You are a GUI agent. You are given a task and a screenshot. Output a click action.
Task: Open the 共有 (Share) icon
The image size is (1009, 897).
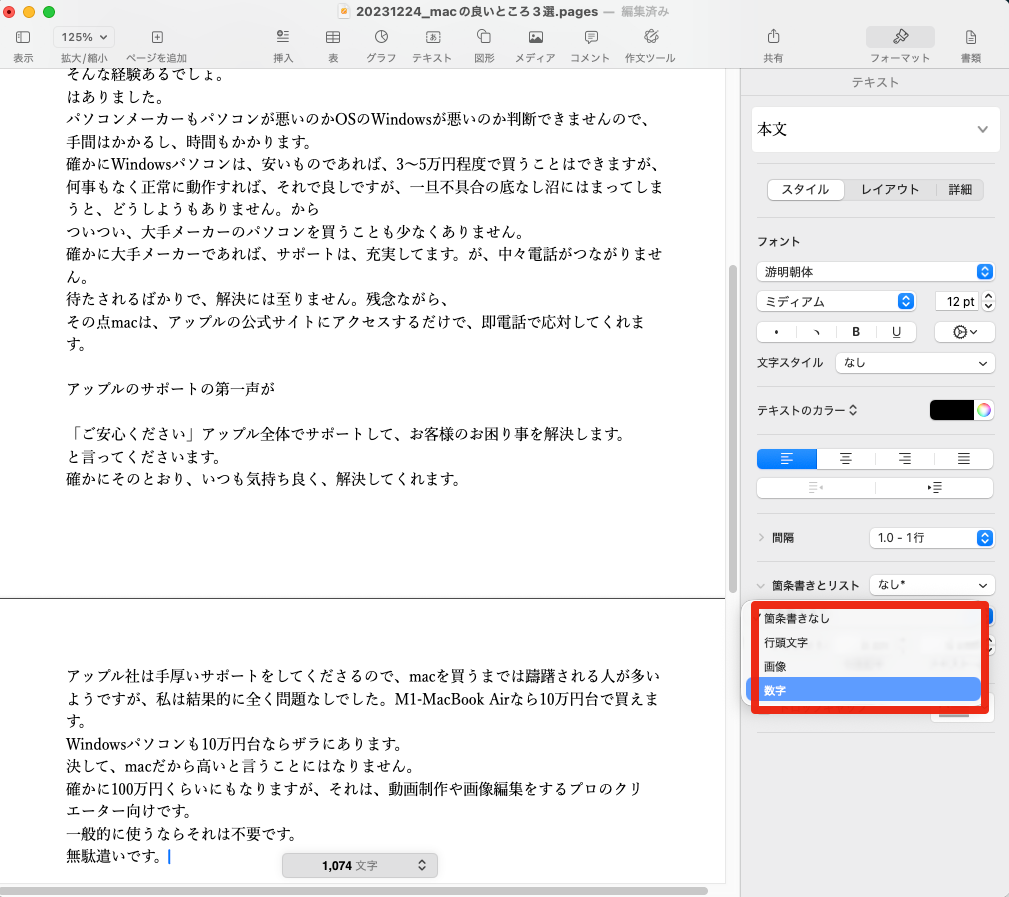(773, 44)
